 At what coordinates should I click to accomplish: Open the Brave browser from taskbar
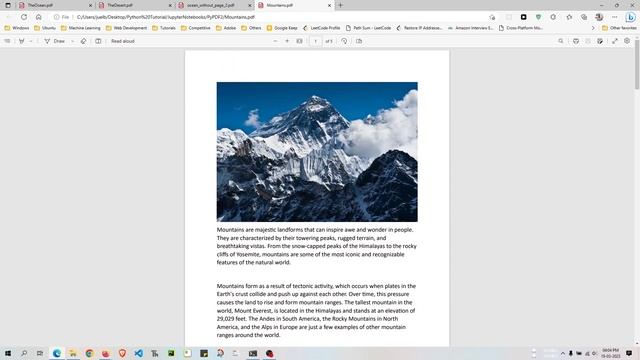pos(122,353)
